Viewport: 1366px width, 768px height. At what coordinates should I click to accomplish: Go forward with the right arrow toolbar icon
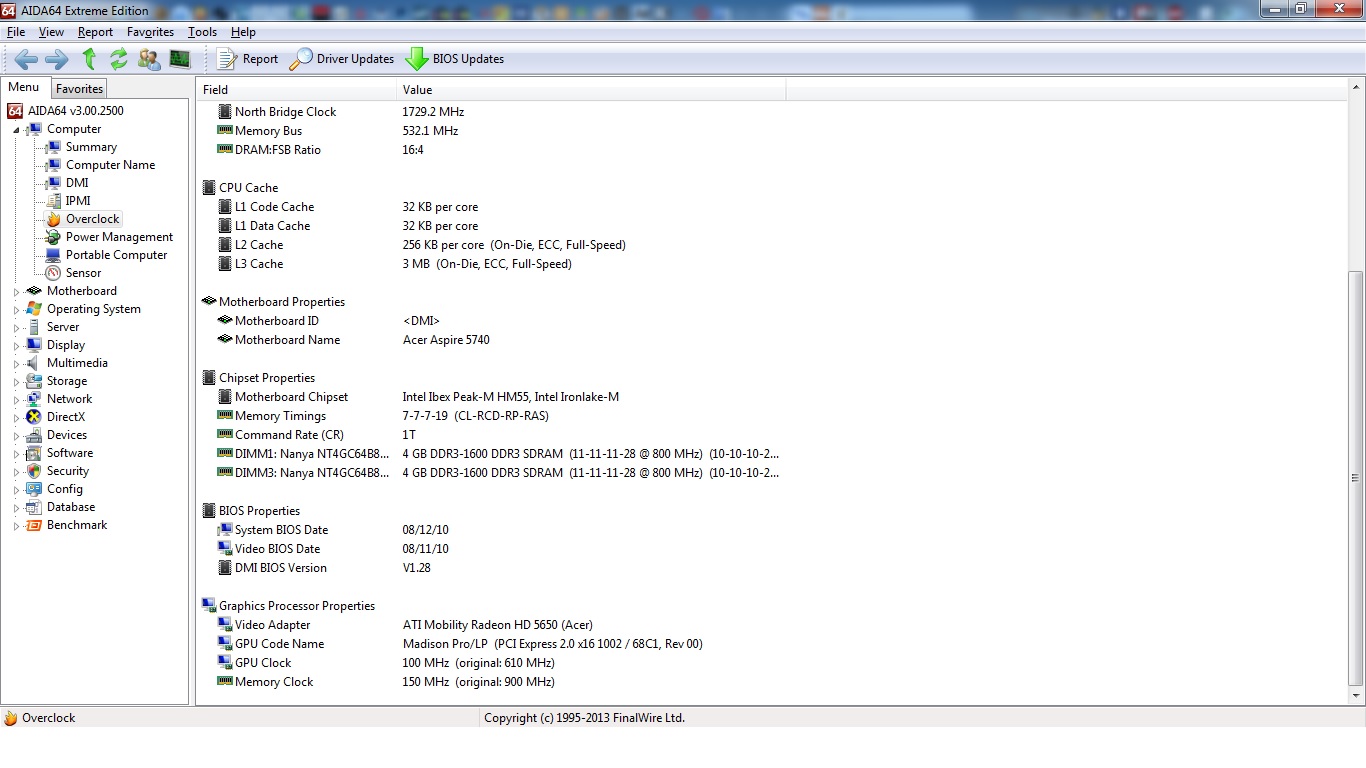pos(57,59)
